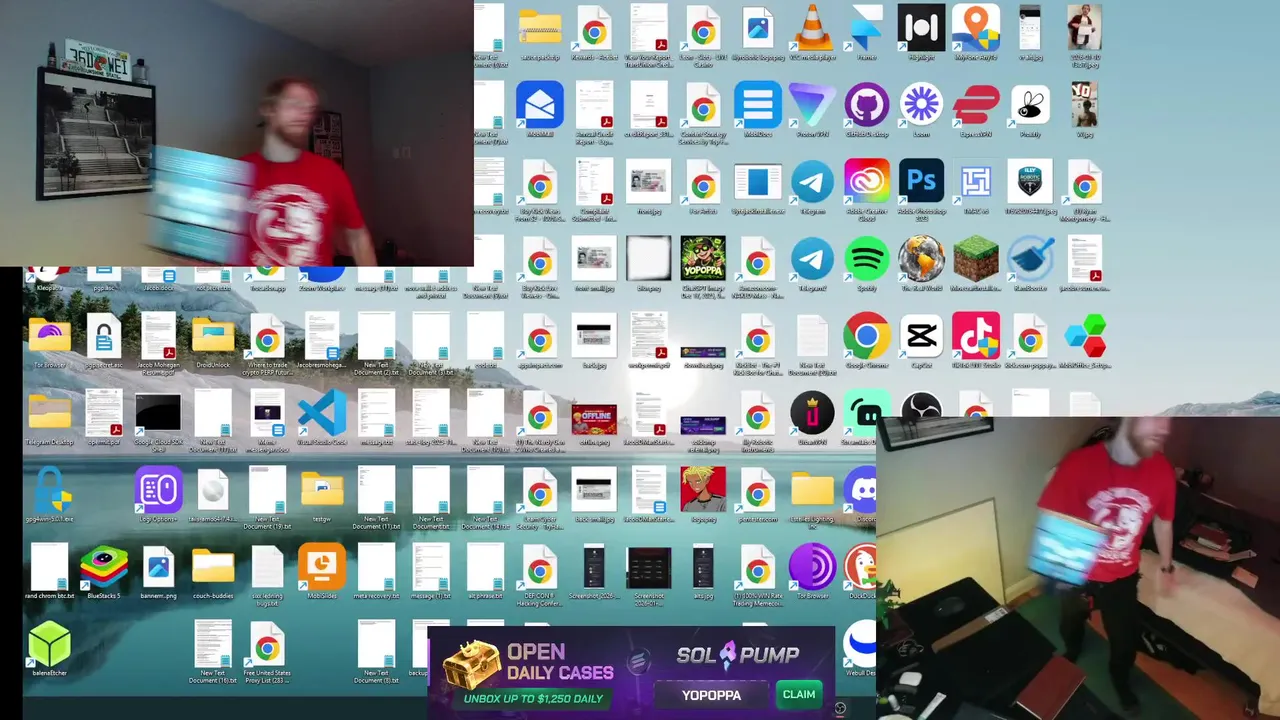This screenshot has height=720, width=1280.
Task: Open the Telegram Desktop folder
Action: (49, 413)
